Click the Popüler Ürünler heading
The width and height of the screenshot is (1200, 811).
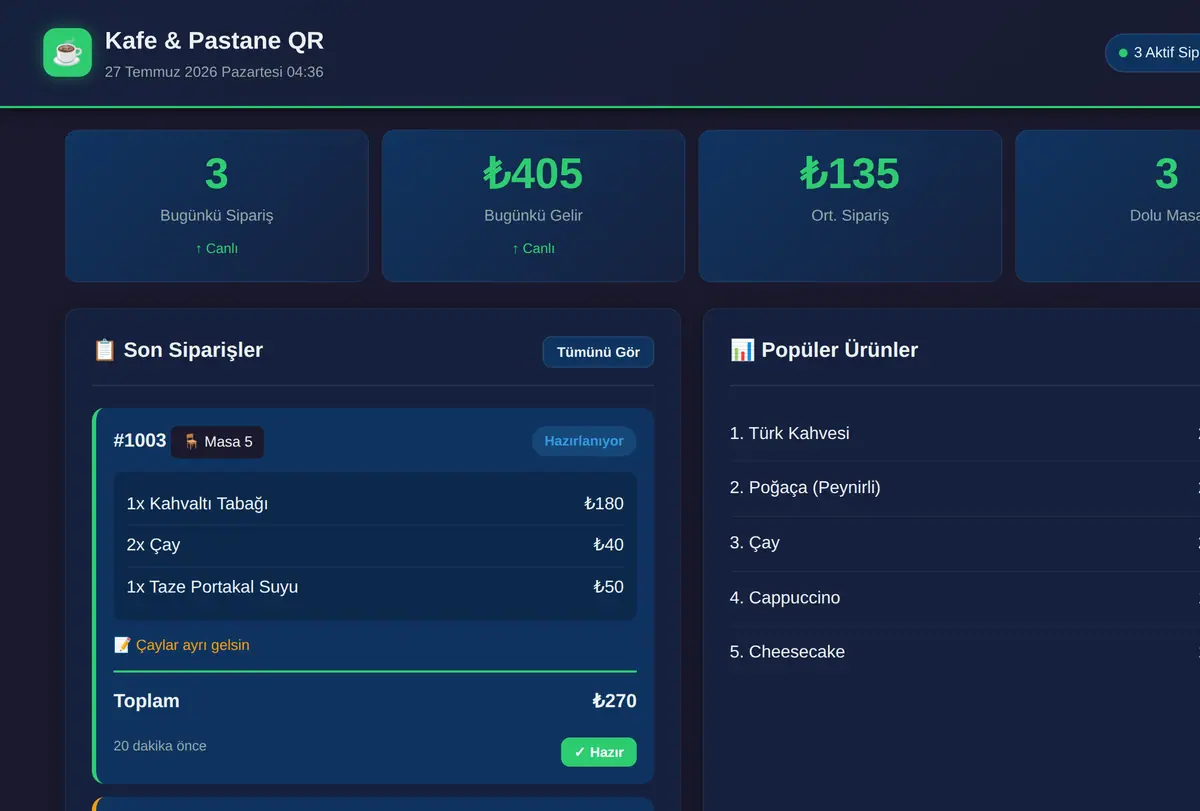pyautogui.click(x=839, y=350)
